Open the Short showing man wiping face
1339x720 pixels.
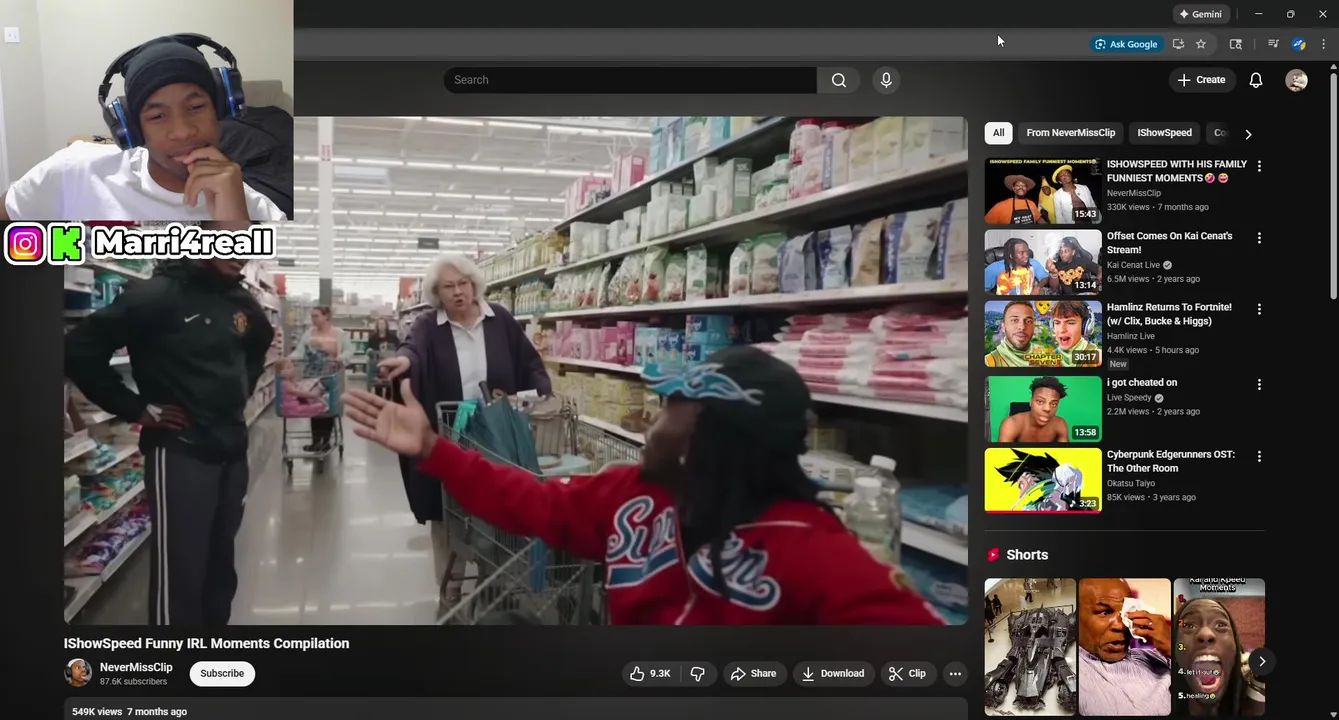[1124, 647]
